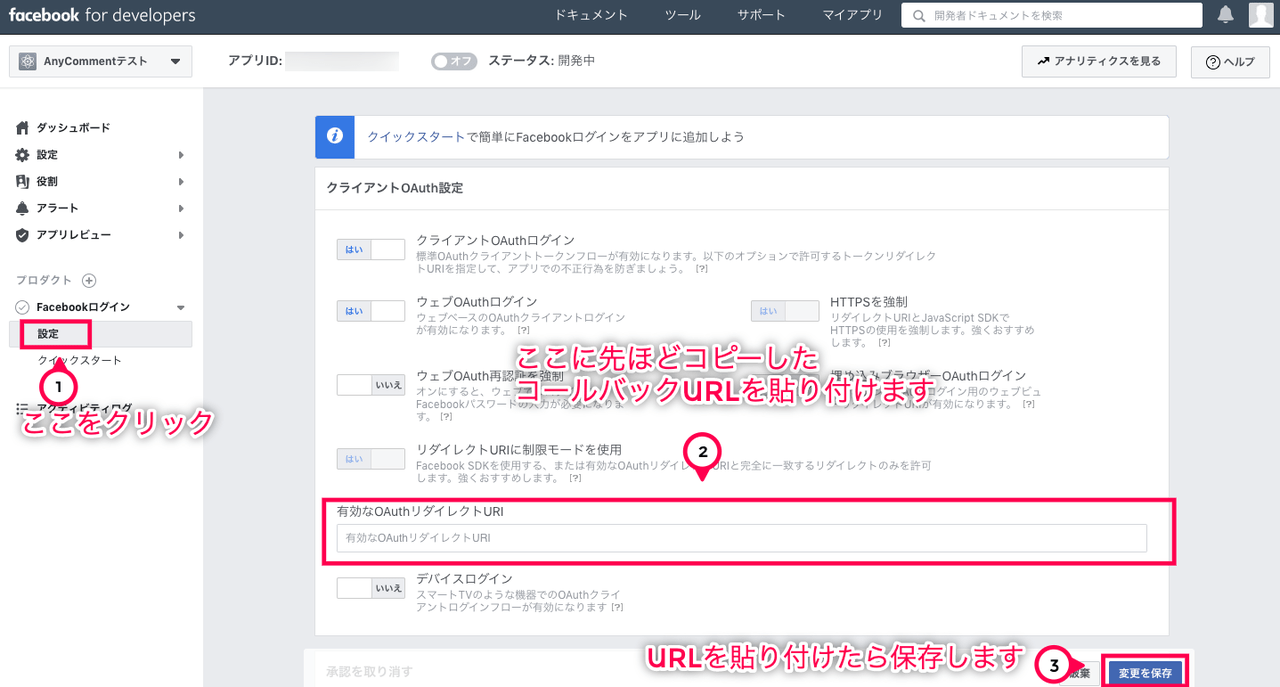Toggle ウェブOAuthログイン switch
The height and width of the screenshot is (687, 1280).
(x=370, y=311)
